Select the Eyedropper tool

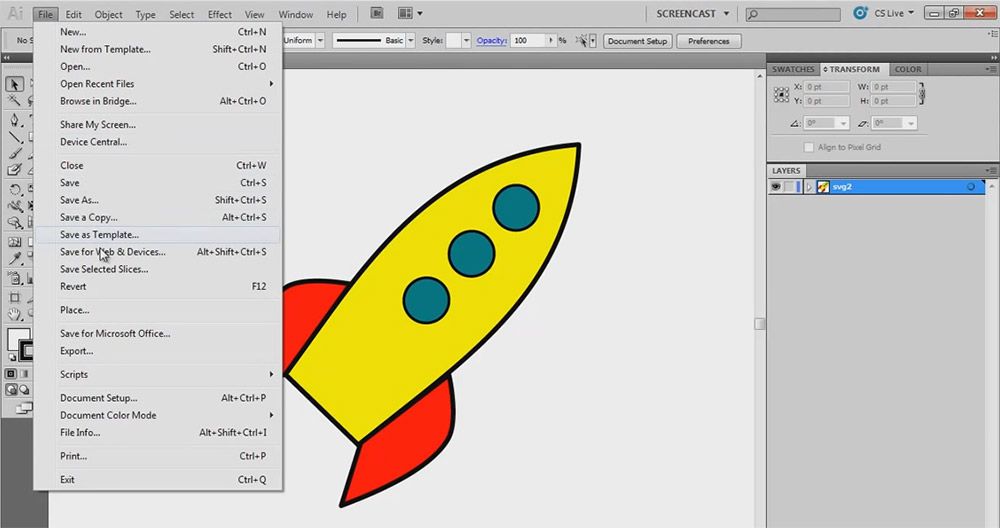15,259
